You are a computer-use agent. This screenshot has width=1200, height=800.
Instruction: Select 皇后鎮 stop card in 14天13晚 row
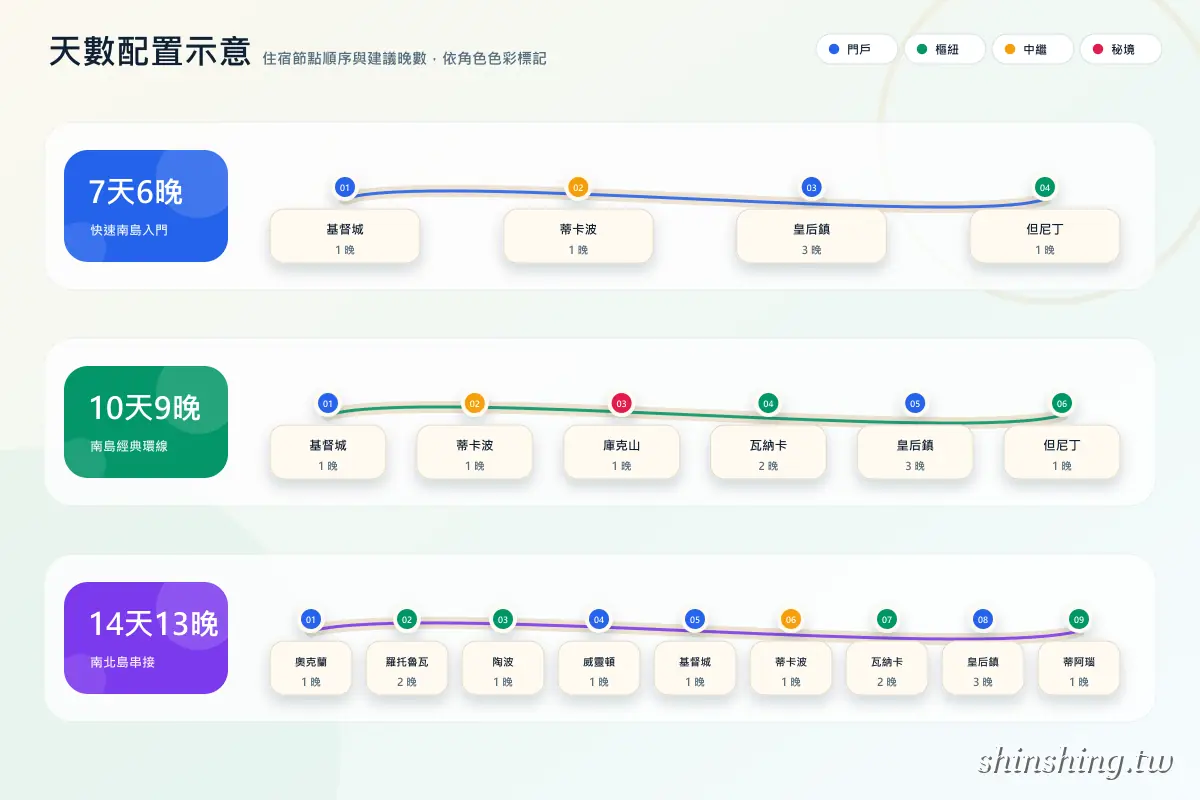[x=983, y=668]
